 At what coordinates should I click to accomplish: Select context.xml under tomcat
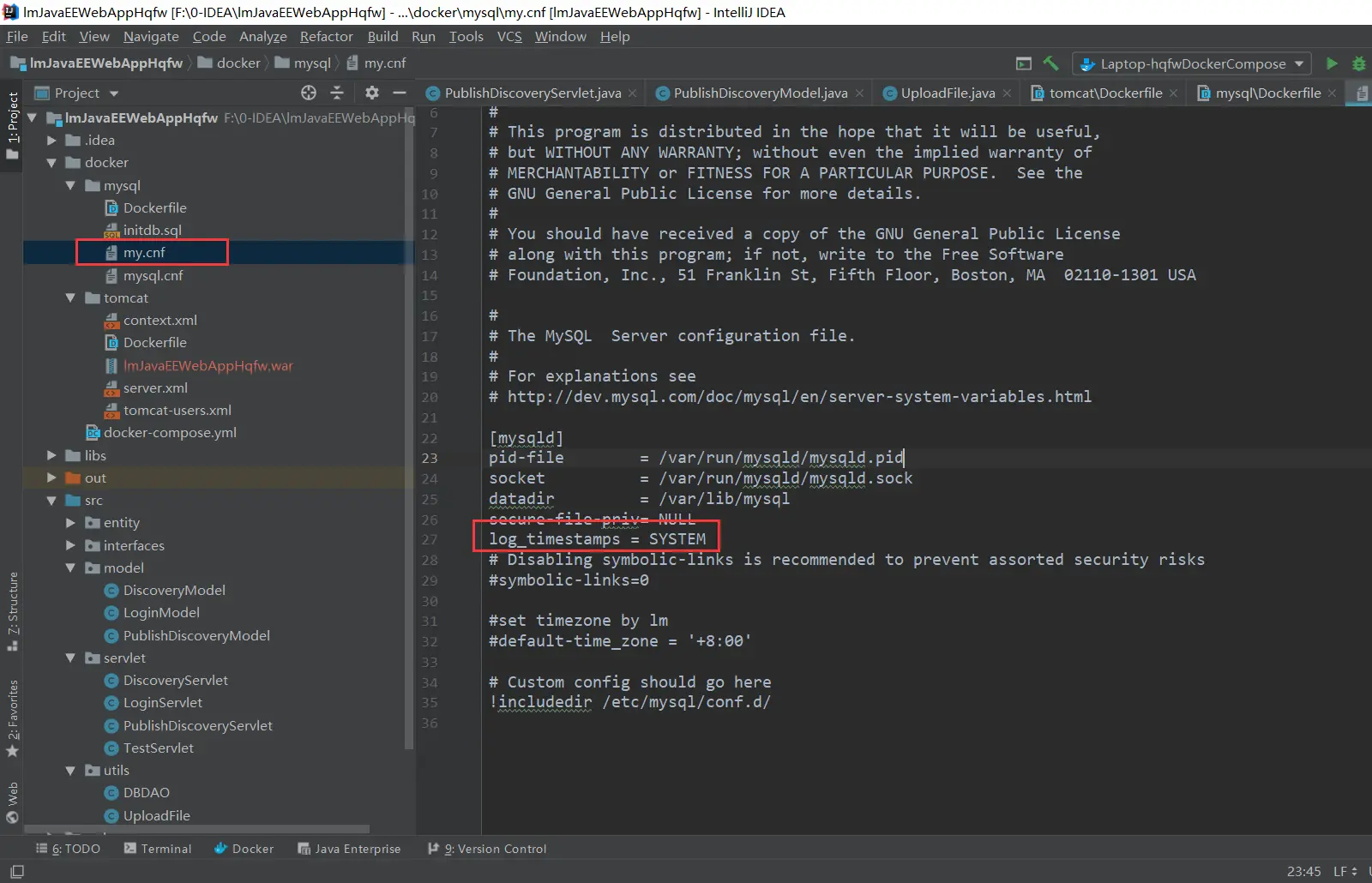159,321
